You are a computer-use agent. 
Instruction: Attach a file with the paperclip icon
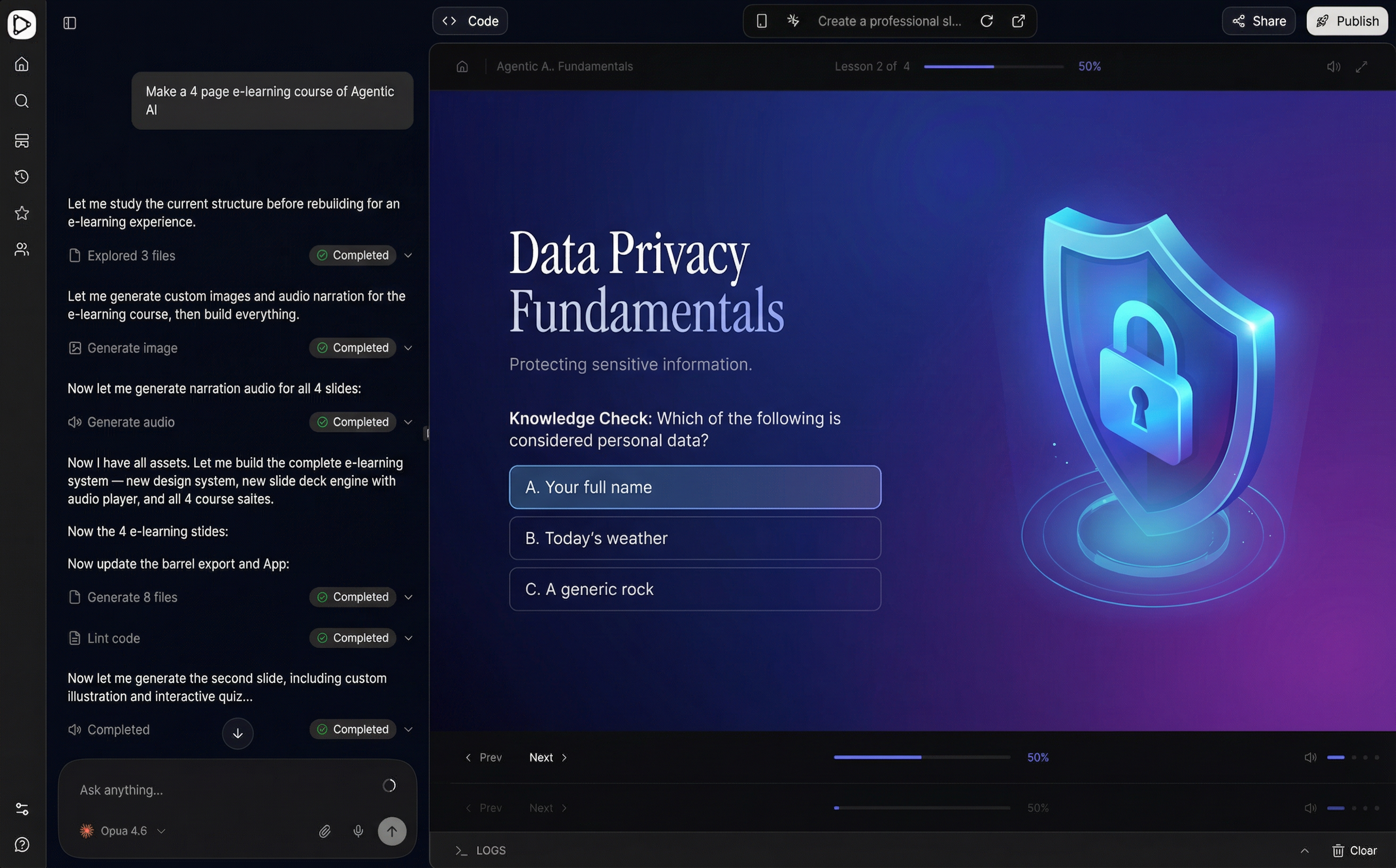pyautogui.click(x=325, y=831)
